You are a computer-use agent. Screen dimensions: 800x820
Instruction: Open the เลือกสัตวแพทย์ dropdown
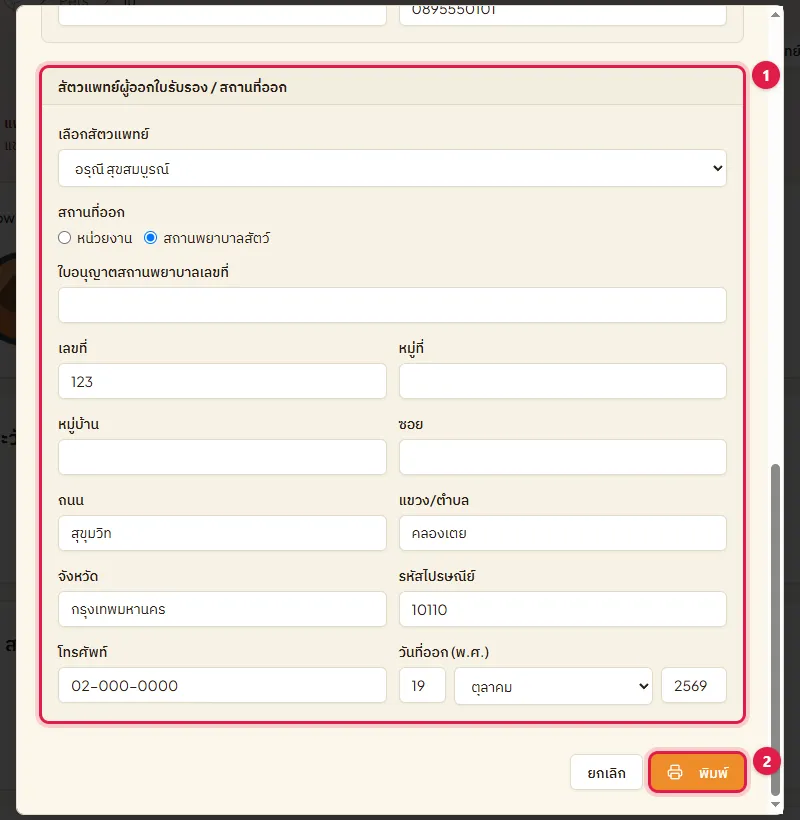coord(392,168)
